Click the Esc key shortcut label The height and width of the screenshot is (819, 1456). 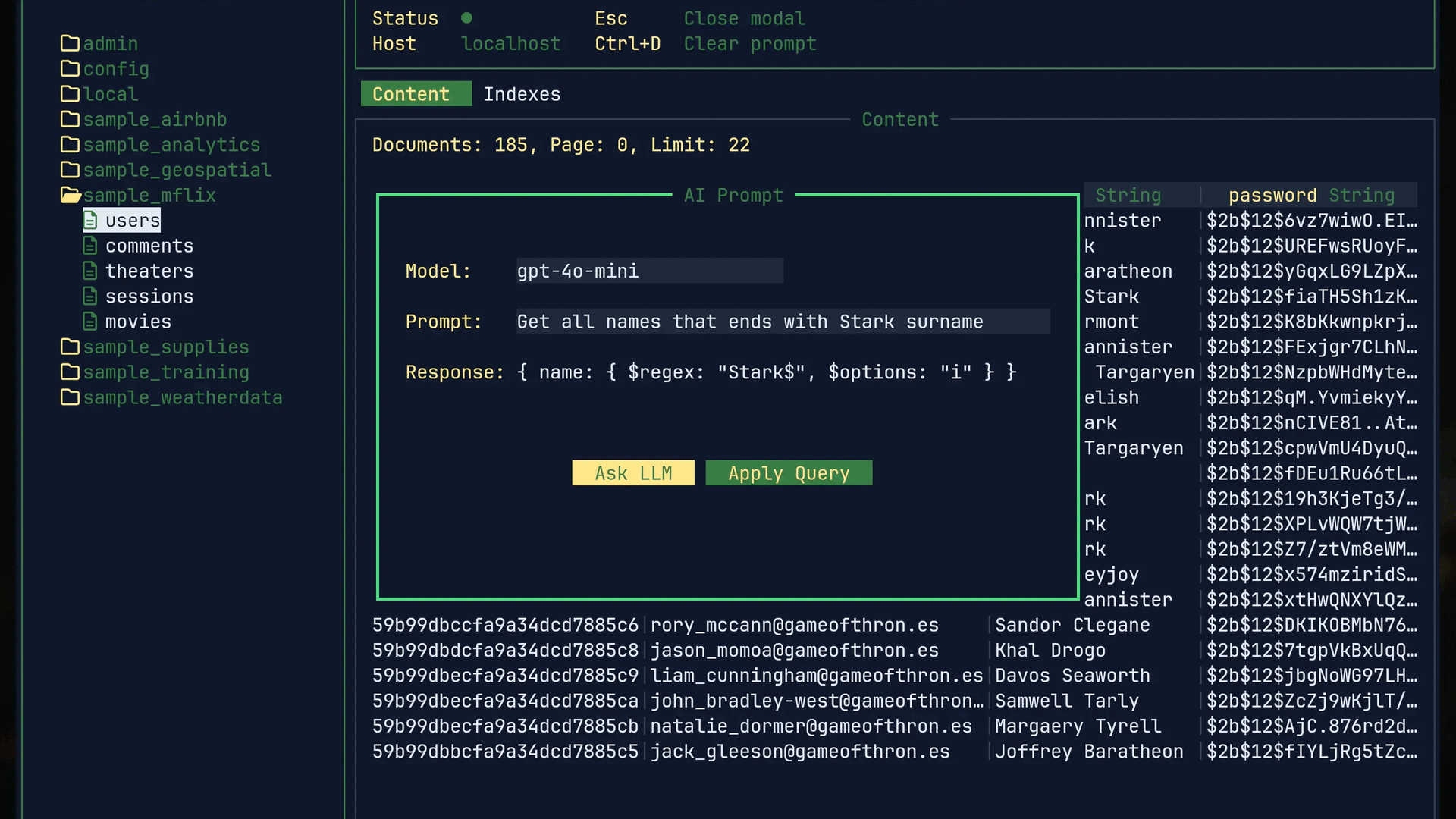tap(611, 18)
